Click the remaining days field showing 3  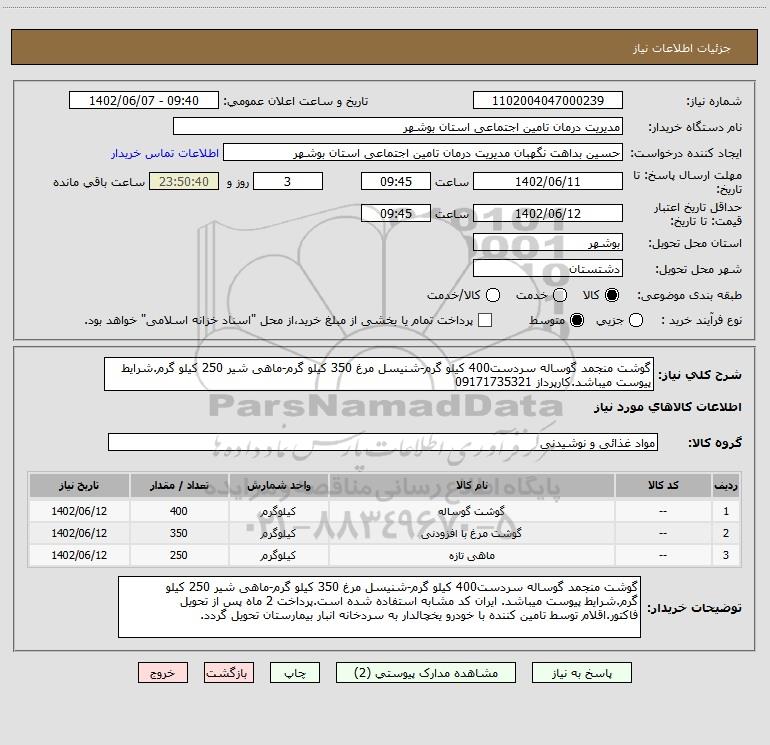[288, 182]
